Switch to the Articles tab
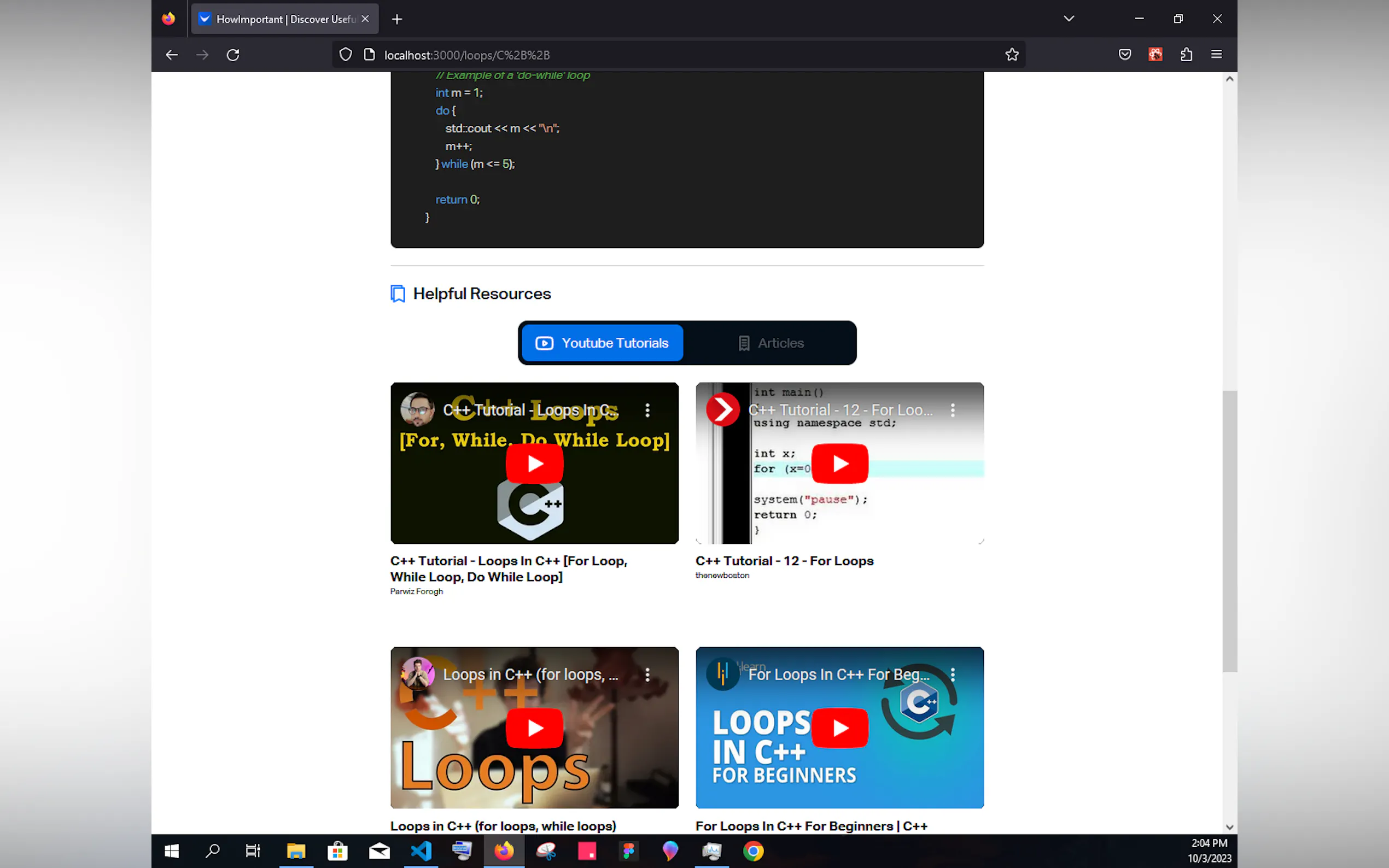Viewport: 1389px width, 868px height. click(x=770, y=343)
